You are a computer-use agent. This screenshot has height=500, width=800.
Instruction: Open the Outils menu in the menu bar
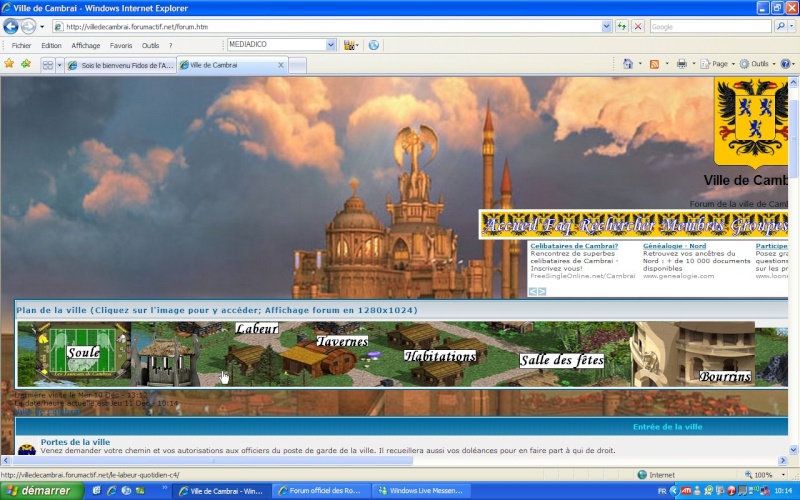click(x=150, y=45)
